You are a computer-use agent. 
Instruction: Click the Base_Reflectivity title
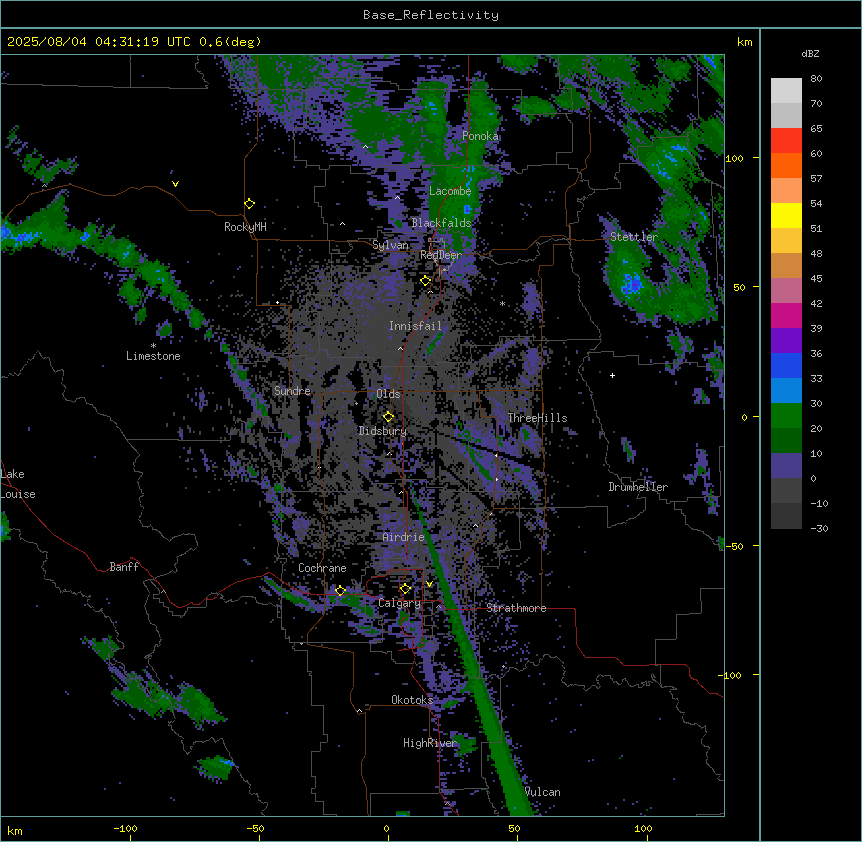tap(431, 15)
